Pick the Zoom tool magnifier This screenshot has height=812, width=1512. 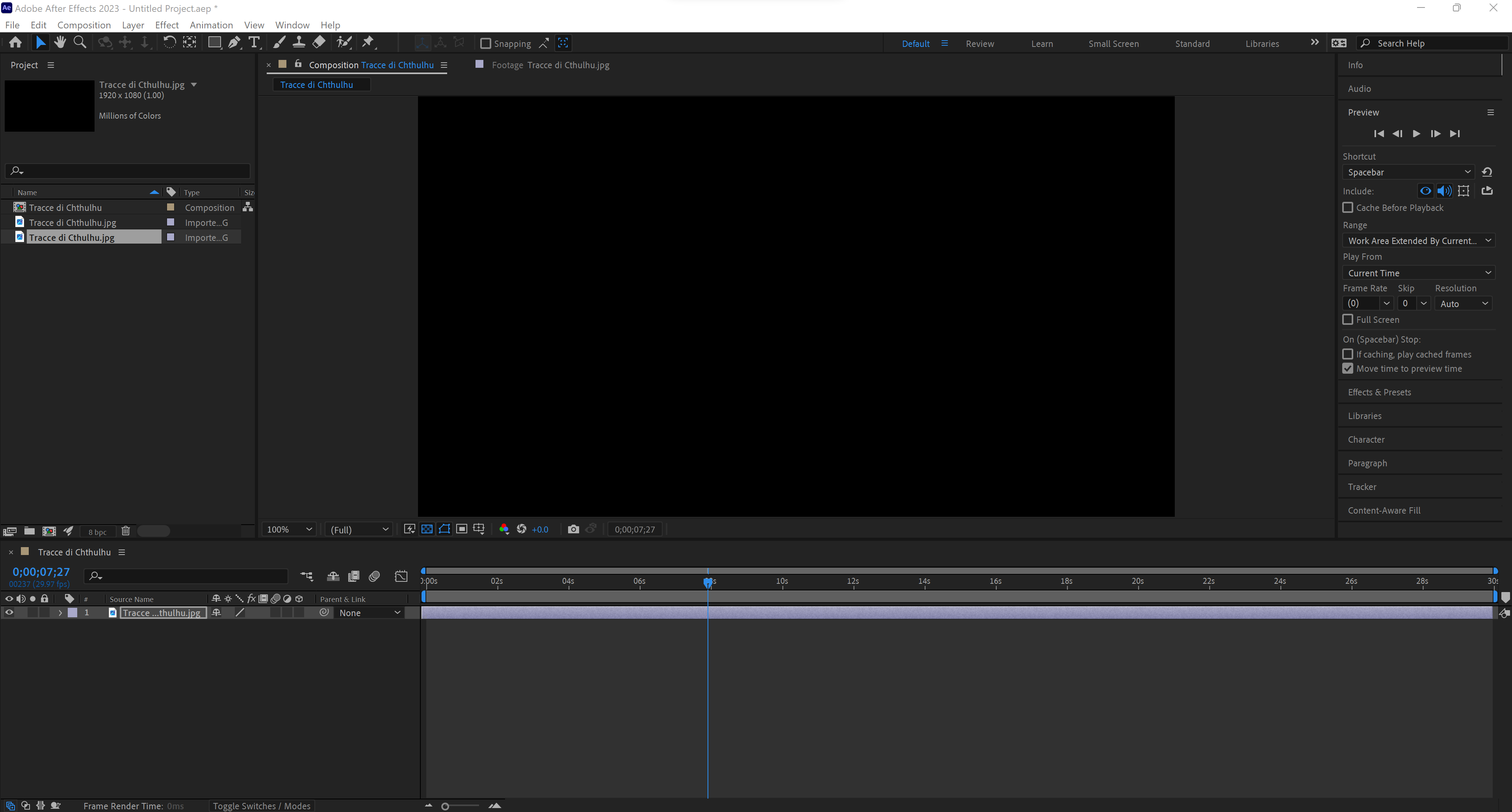80,42
